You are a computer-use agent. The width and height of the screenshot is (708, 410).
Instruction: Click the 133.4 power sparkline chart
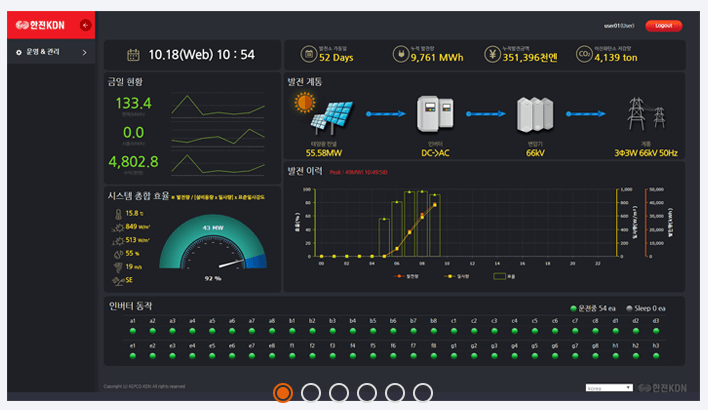point(218,106)
